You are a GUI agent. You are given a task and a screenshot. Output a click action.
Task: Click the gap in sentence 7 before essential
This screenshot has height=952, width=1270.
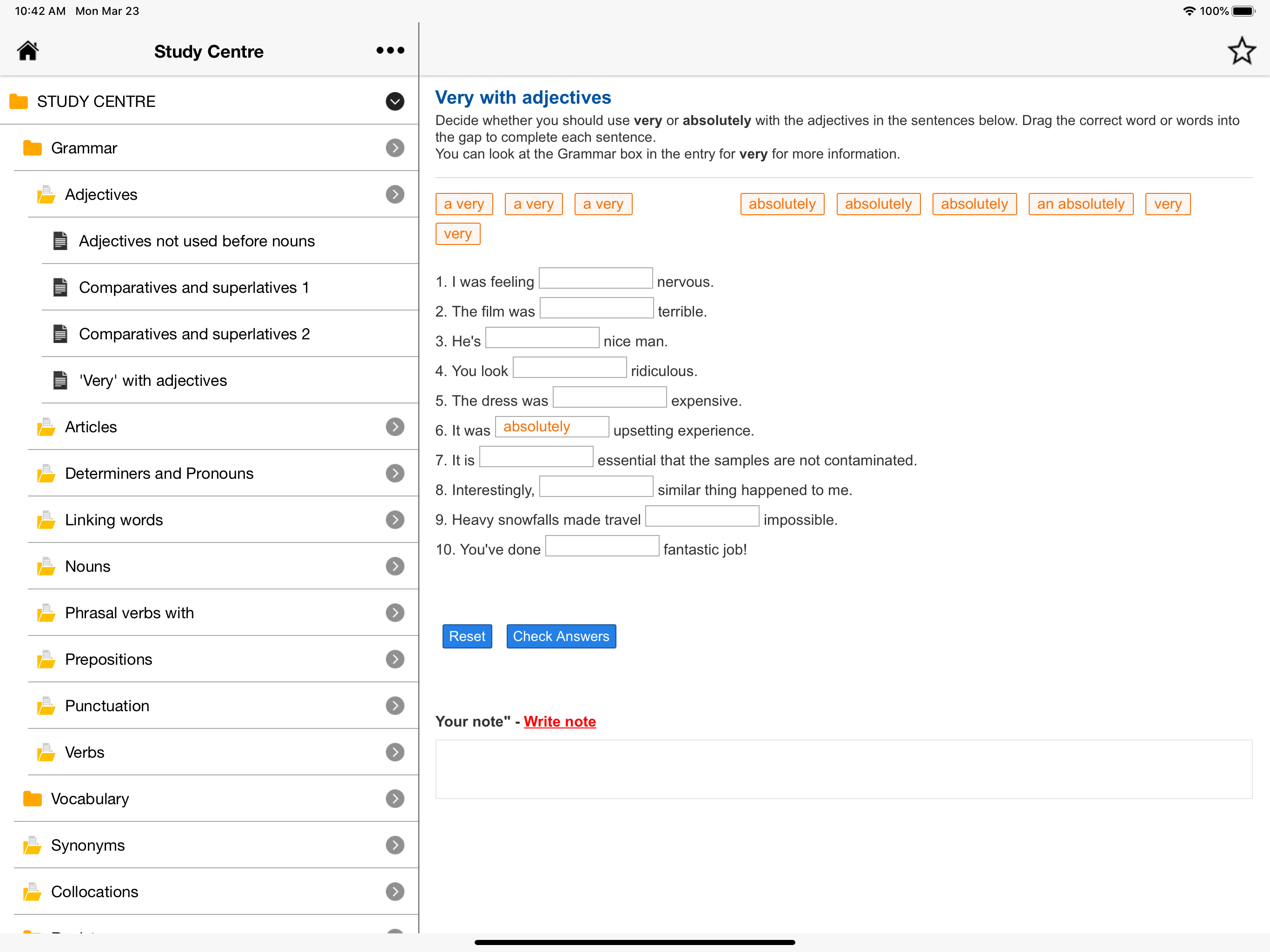[536, 457]
